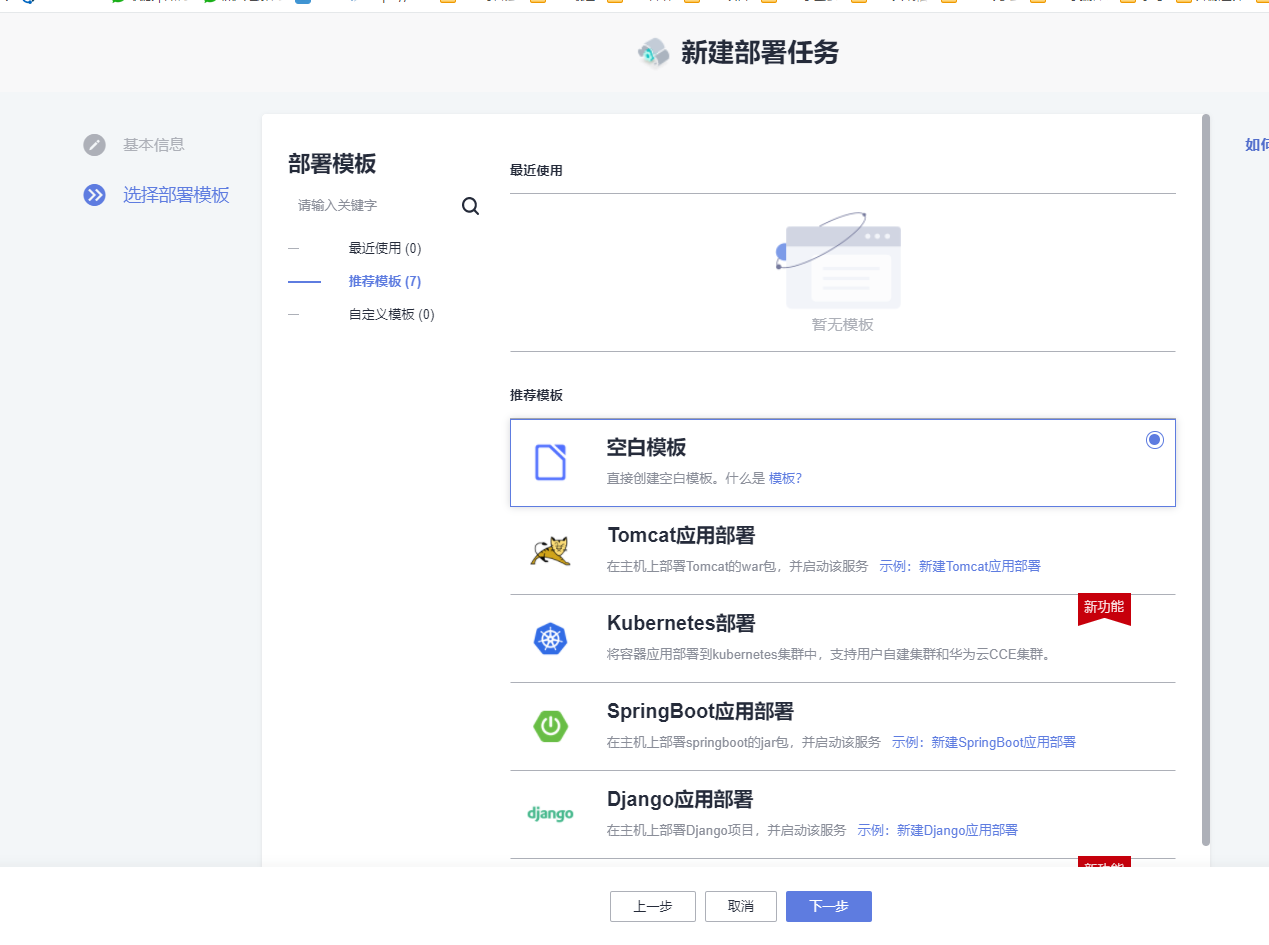This screenshot has height=945, width=1269.
Task: Open the 模板? help link
Action: [785, 478]
